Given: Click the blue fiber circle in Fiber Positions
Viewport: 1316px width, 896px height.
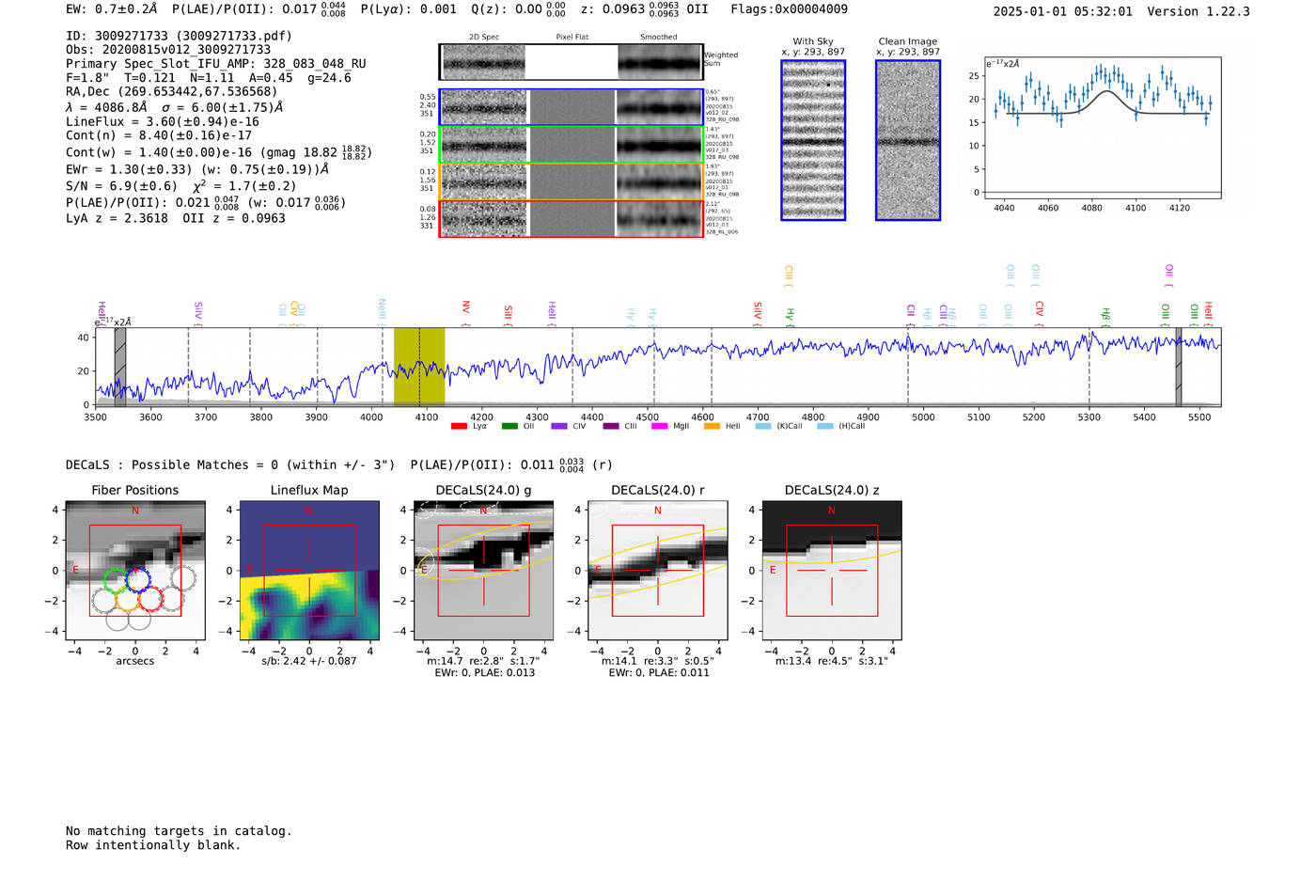Looking at the screenshot, I should point(138,580).
